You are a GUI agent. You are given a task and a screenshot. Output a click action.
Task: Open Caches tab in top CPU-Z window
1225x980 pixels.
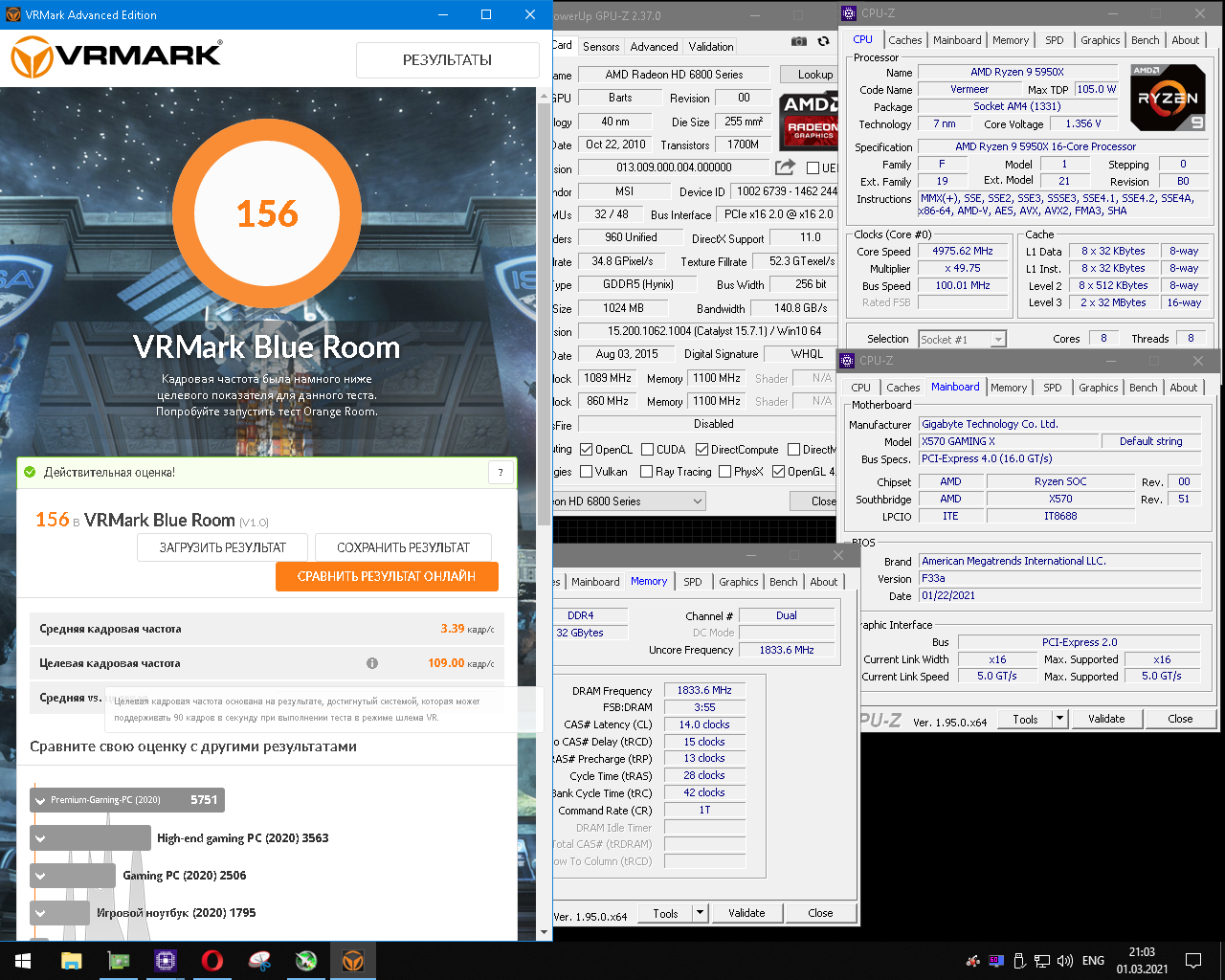(904, 40)
